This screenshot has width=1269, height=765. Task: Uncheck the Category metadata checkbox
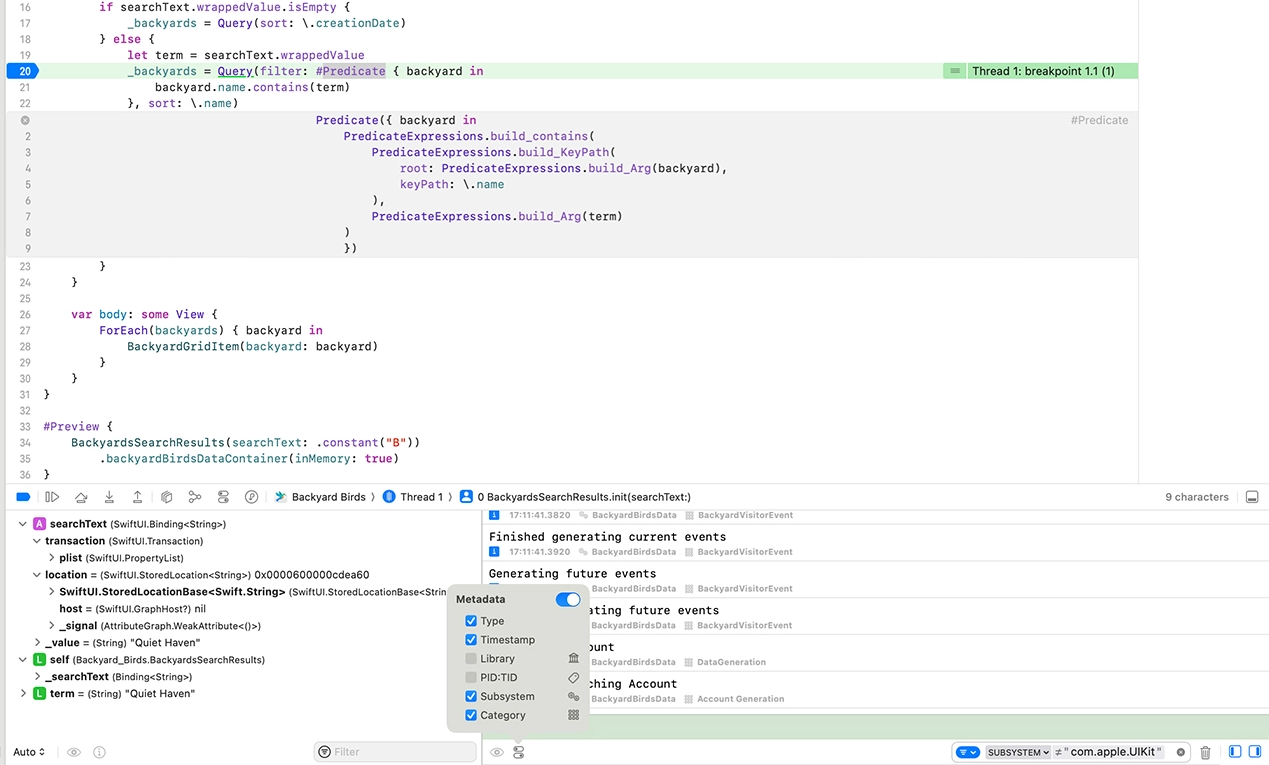coord(471,716)
